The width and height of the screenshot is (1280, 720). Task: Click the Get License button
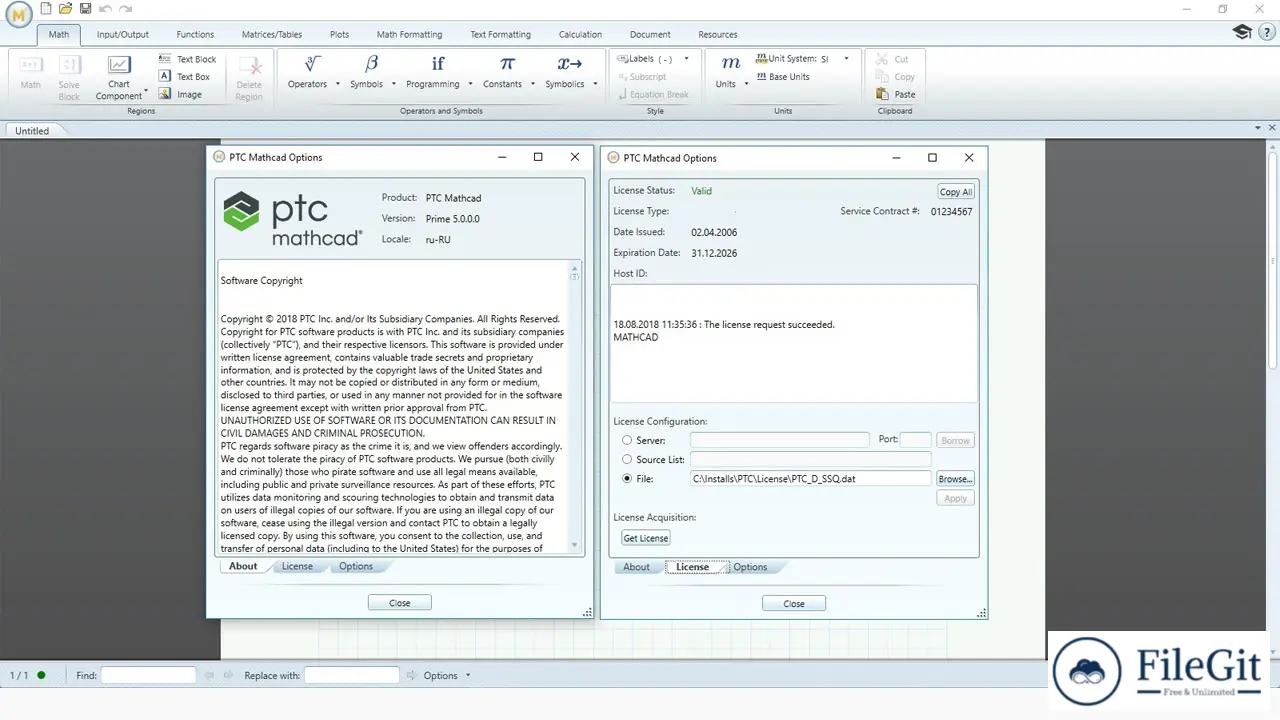[x=646, y=538]
